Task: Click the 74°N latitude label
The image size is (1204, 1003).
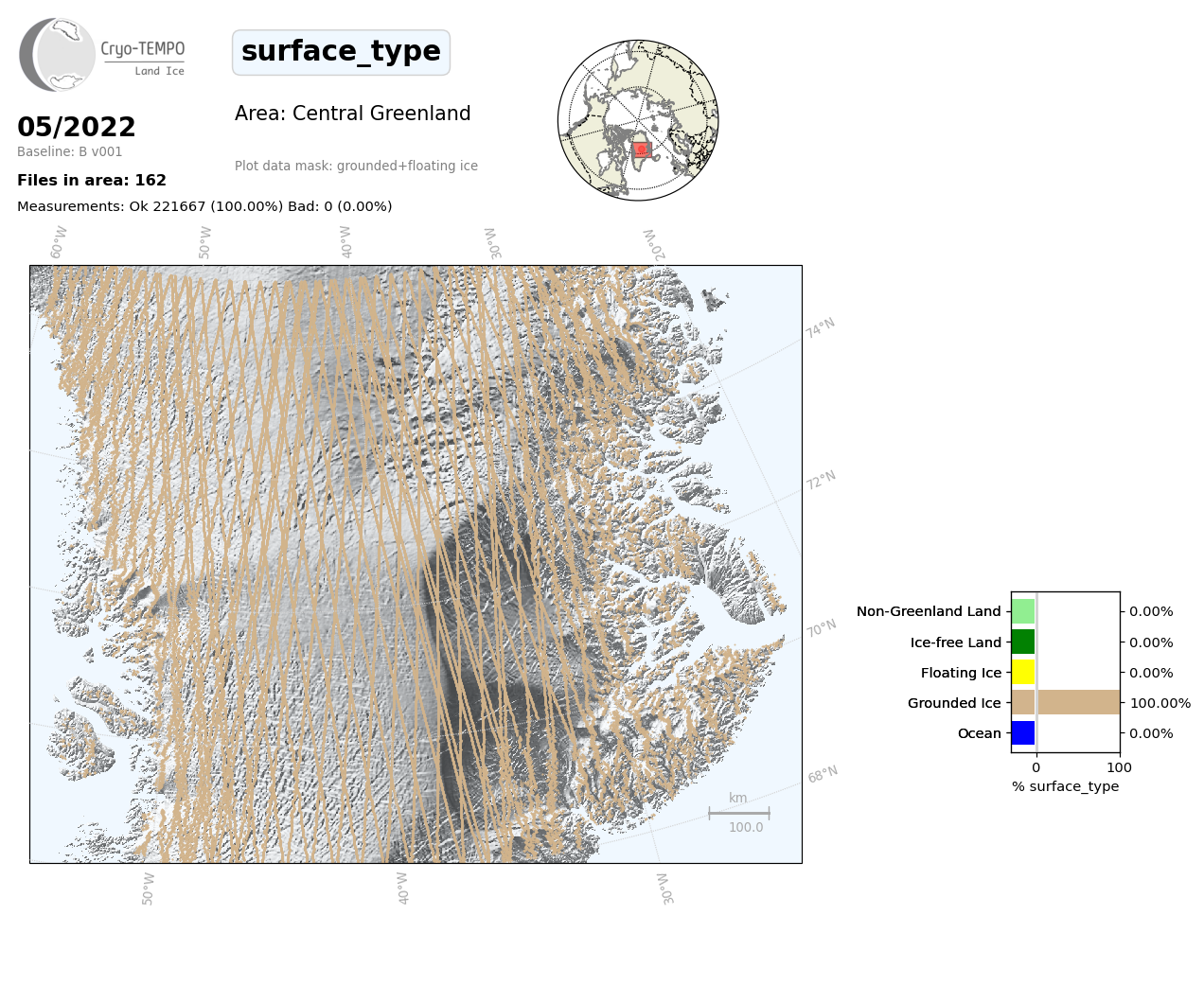Action: point(821,328)
